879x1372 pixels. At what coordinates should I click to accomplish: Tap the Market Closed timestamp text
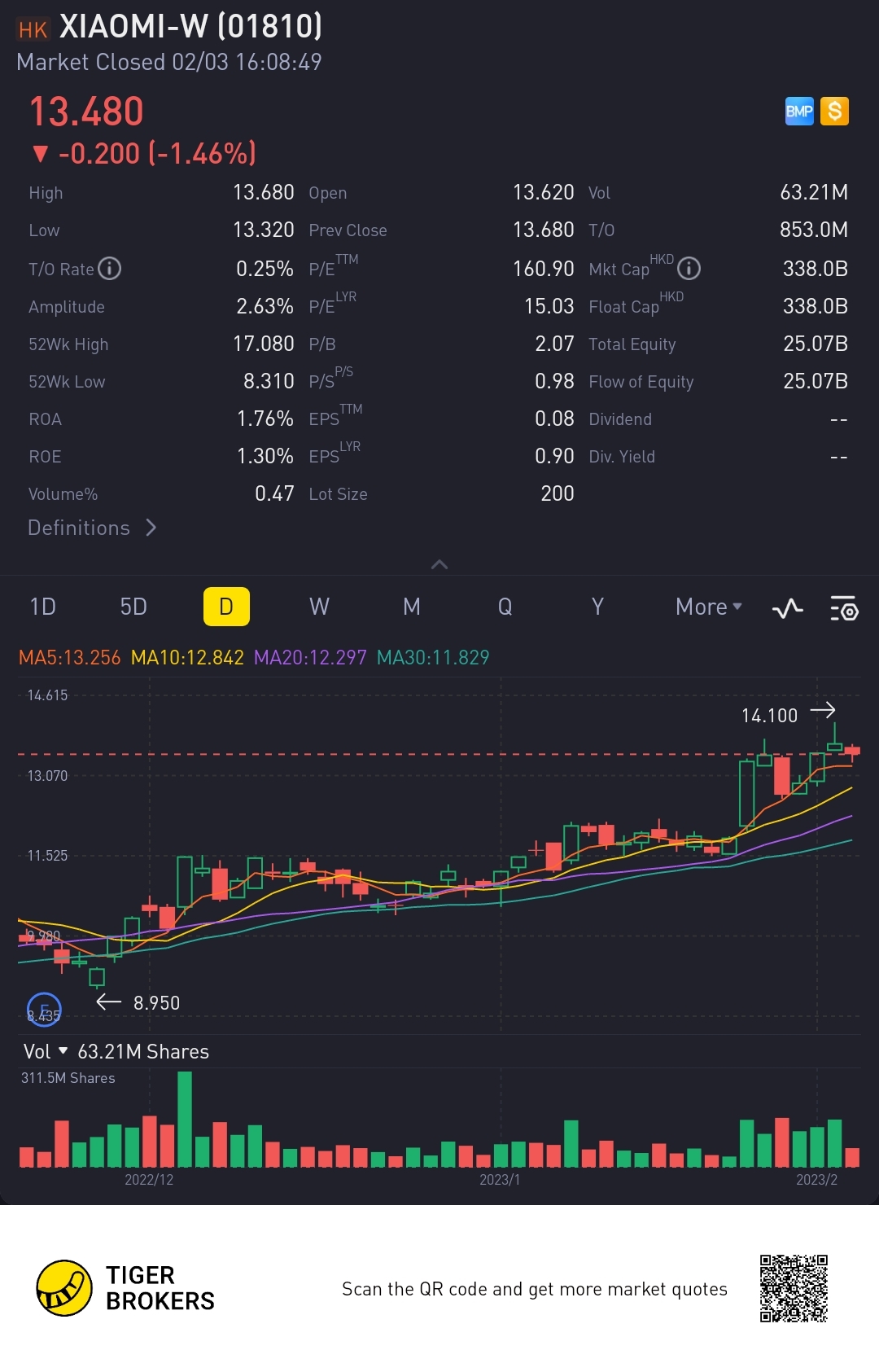[x=169, y=62]
